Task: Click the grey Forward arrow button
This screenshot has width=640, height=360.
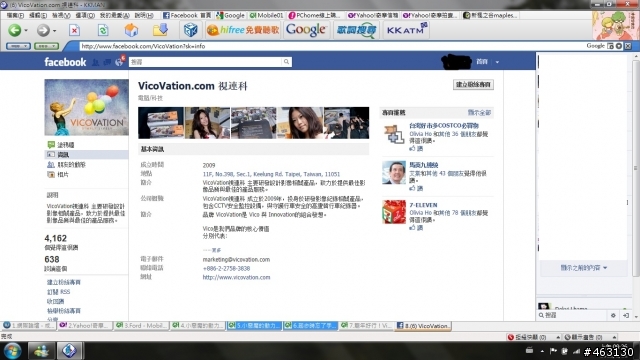Action: [43, 30]
